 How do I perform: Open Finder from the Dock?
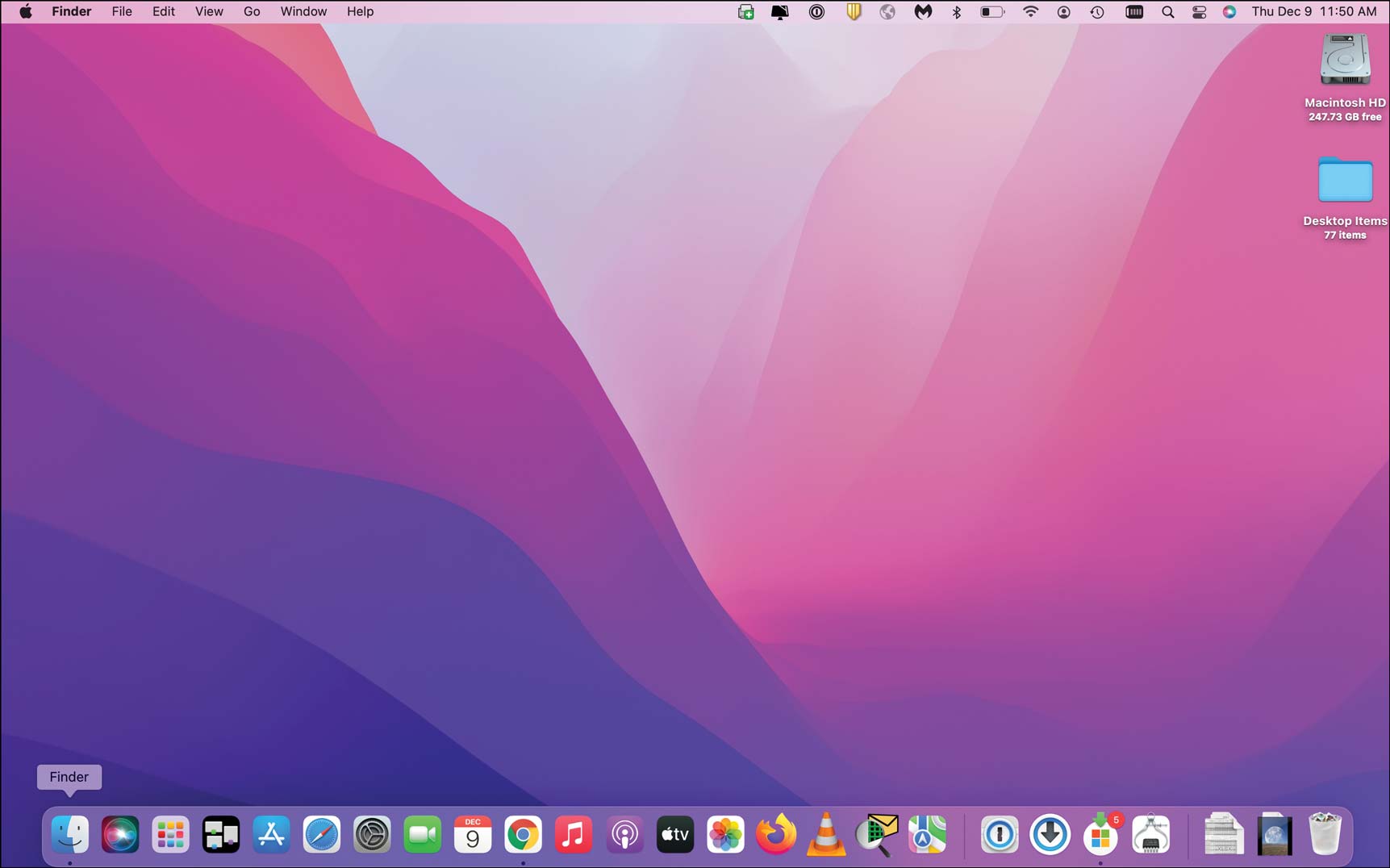[x=70, y=835]
